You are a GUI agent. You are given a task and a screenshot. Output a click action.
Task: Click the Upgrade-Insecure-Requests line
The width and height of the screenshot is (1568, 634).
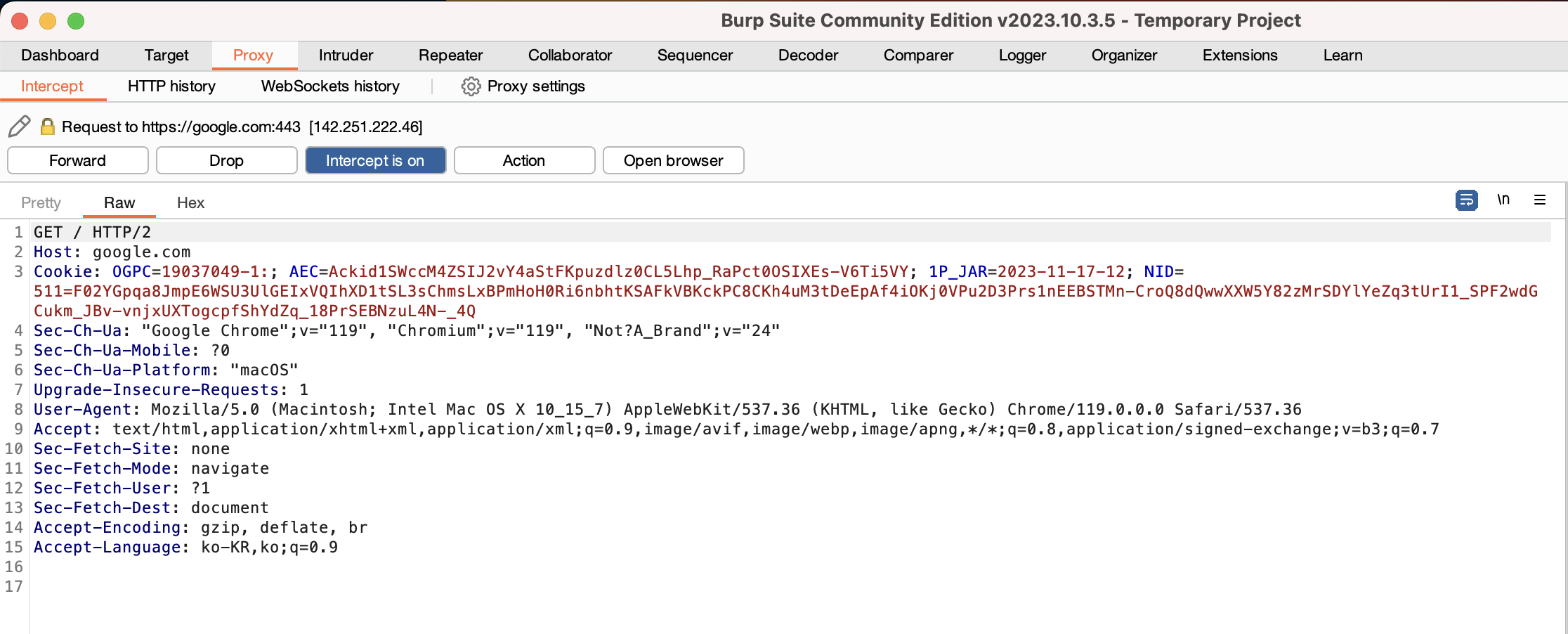coord(171,389)
